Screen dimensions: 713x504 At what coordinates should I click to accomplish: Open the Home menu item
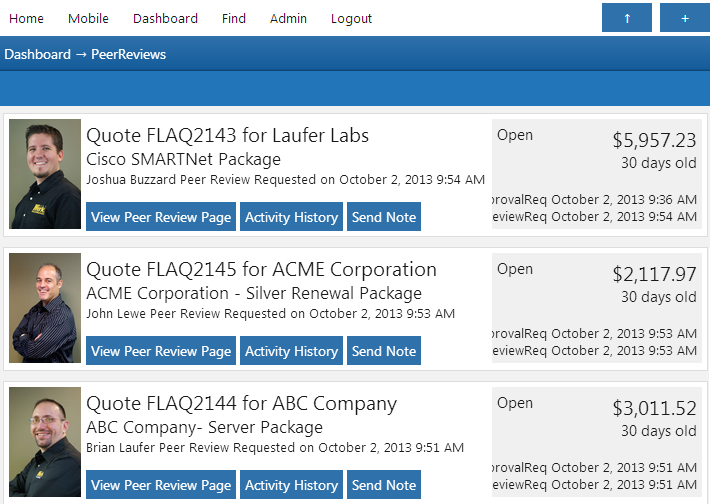[x=26, y=18]
